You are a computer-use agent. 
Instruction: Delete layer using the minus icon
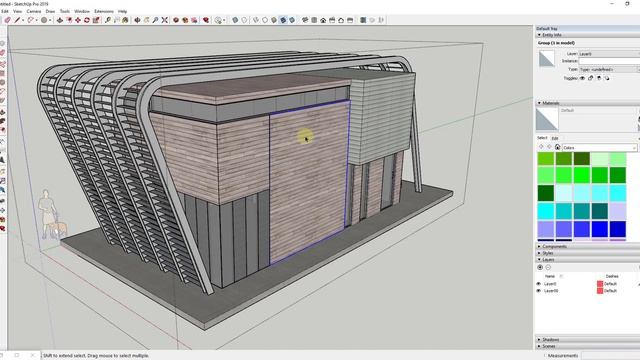[548, 267]
